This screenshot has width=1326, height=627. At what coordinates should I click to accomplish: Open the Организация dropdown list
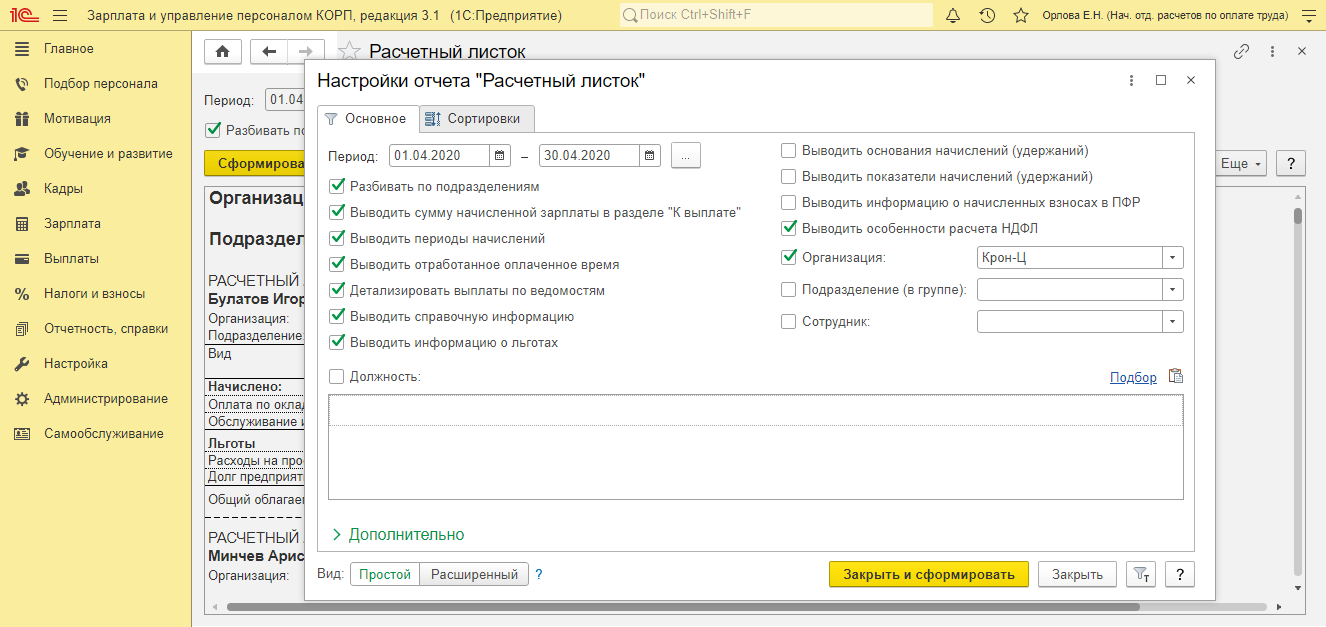[x=1172, y=258]
